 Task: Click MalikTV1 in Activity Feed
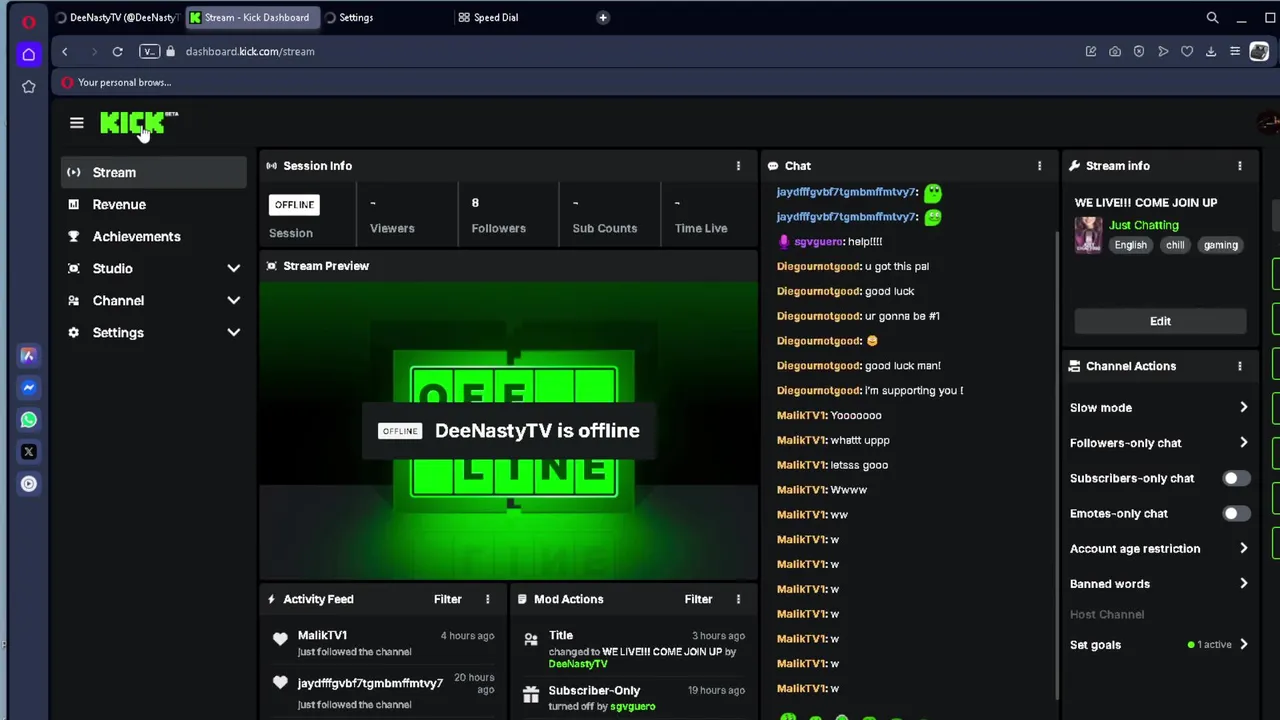(x=322, y=635)
